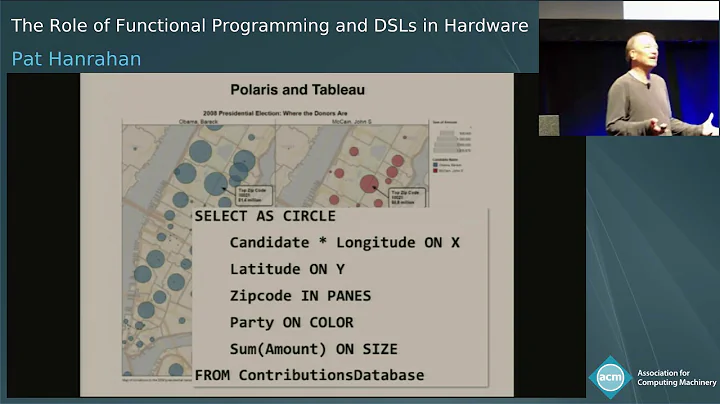Screen dimensions: 720x404
Task: Click the speaker video thumbnail
Action: point(629,68)
